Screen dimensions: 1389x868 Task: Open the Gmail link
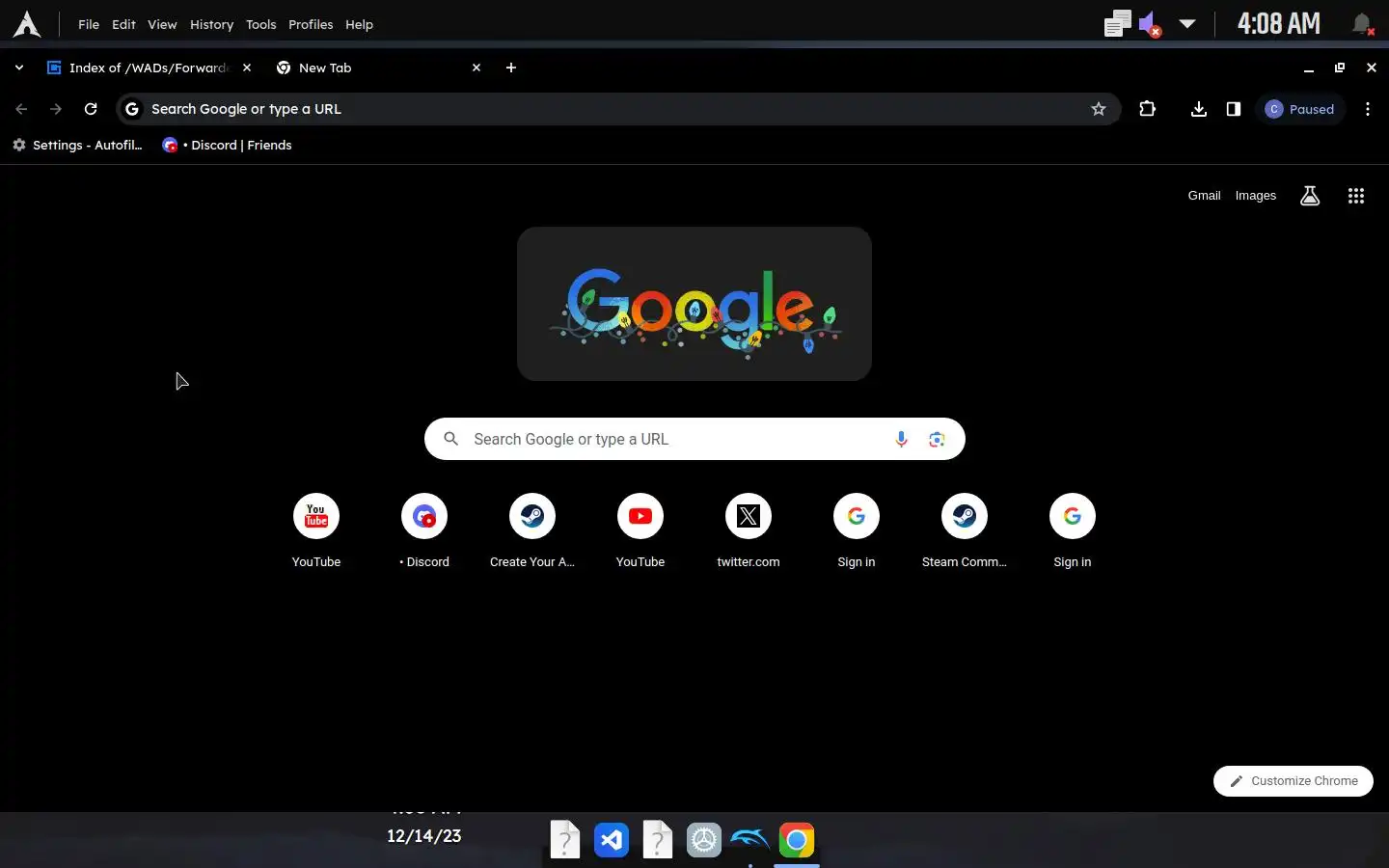1204,196
